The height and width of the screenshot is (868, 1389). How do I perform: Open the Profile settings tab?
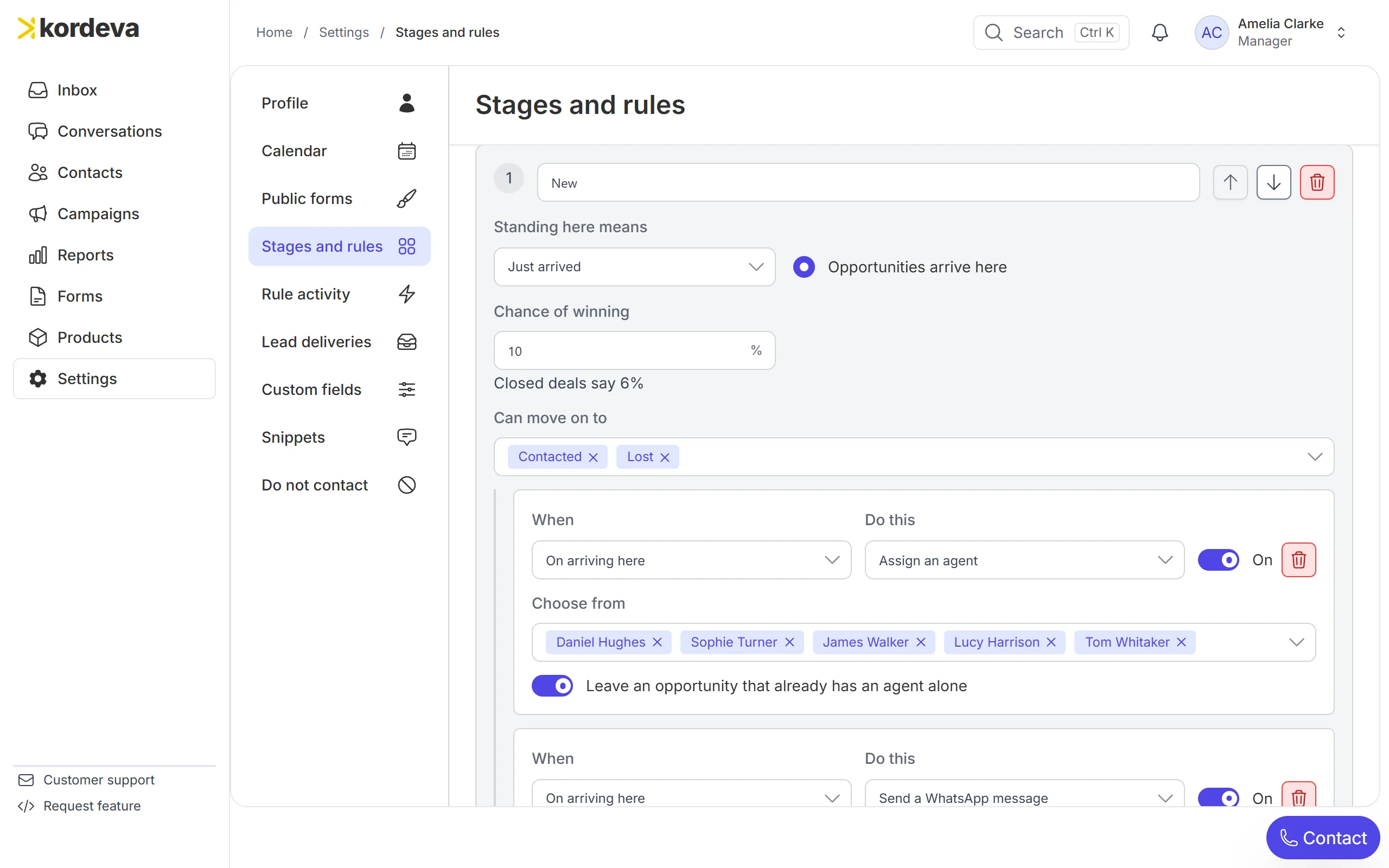(339, 103)
